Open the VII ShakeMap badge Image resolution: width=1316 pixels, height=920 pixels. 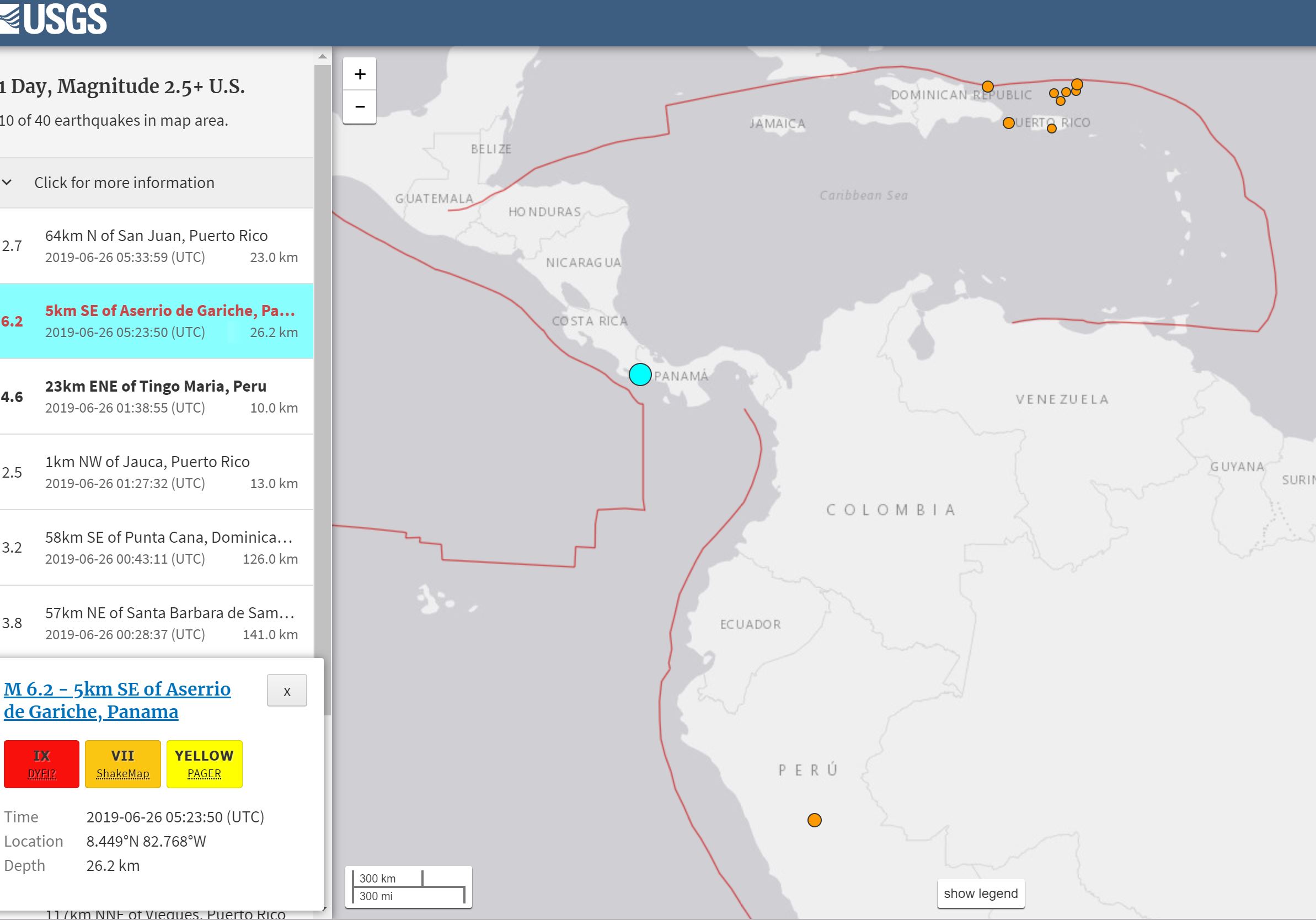tap(122, 763)
